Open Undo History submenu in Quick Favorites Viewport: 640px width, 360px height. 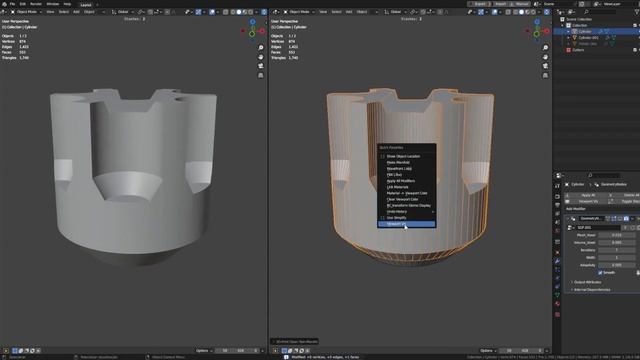407,211
